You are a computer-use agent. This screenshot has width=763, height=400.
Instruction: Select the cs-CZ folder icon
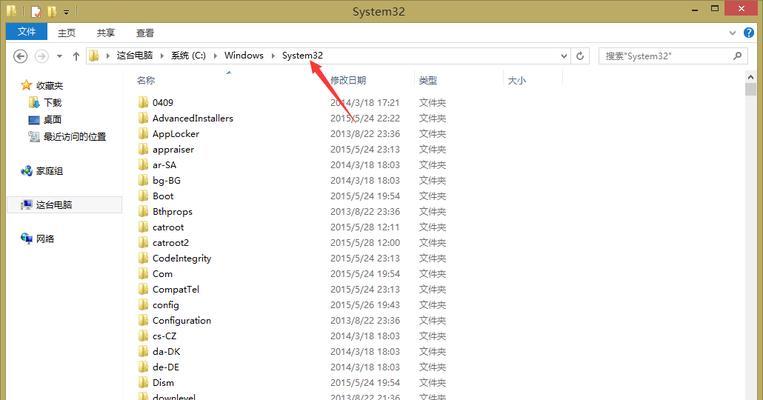click(143, 336)
